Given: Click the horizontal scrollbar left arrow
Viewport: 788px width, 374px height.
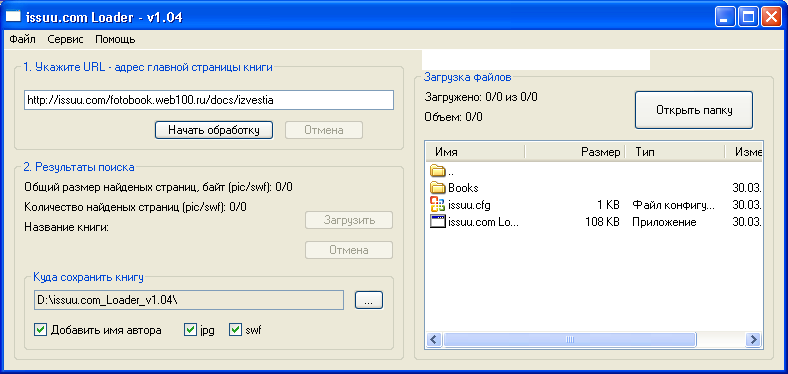Looking at the screenshot, I should tap(434, 339).
